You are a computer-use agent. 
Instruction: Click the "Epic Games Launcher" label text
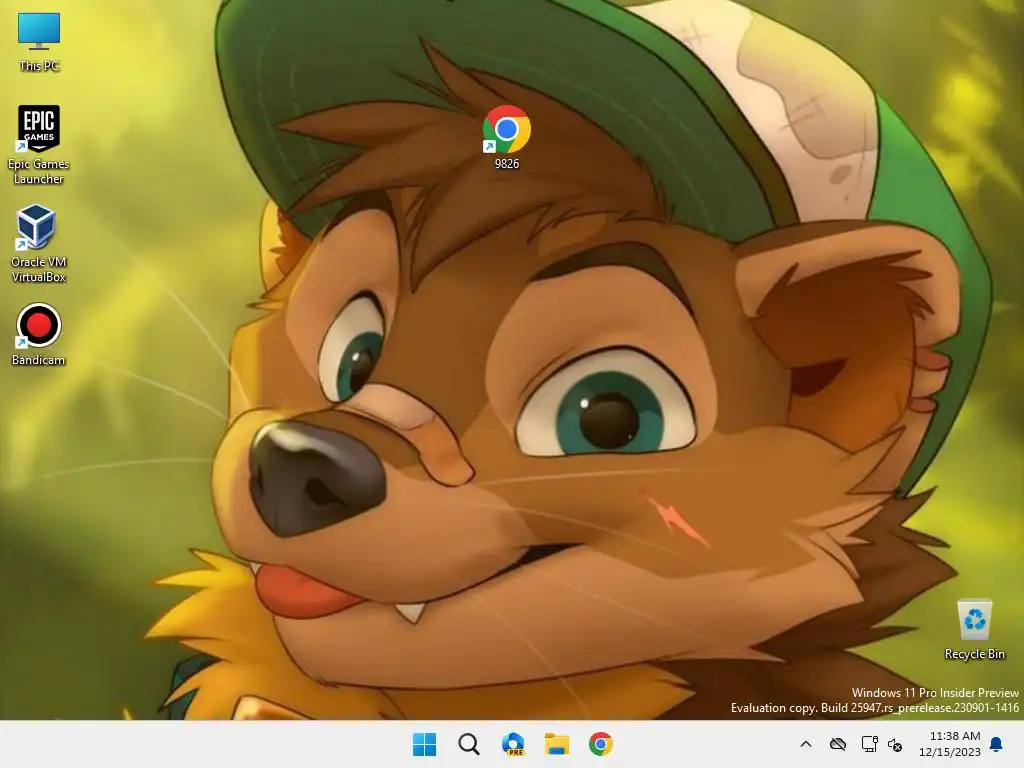coord(39,171)
